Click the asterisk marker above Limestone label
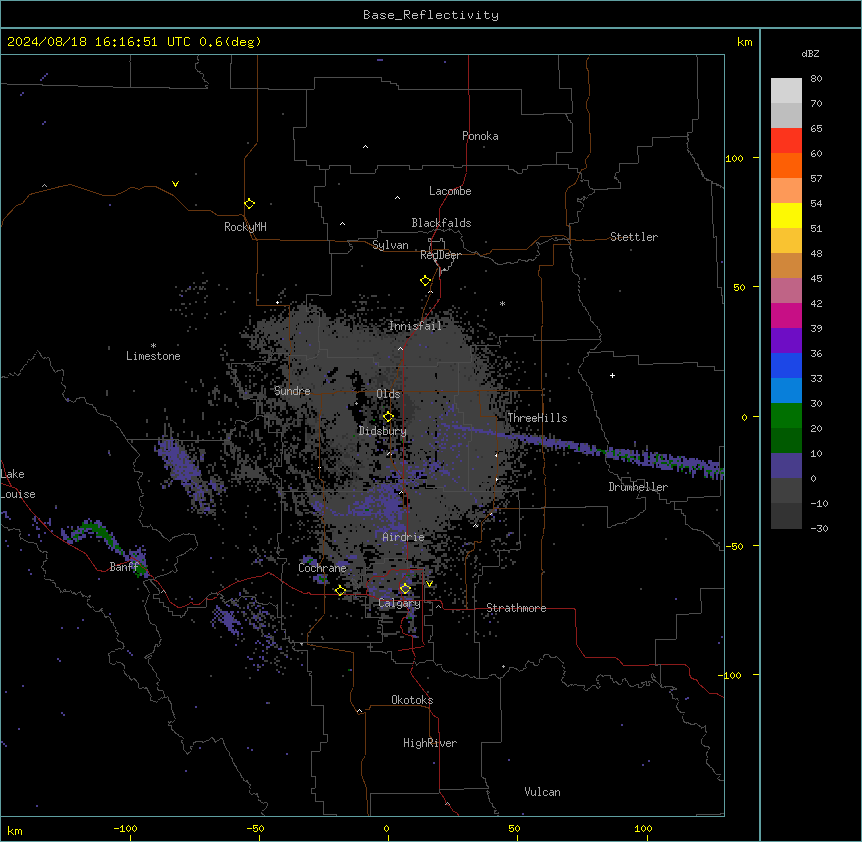The width and height of the screenshot is (862, 842). (x=153, y=346)
